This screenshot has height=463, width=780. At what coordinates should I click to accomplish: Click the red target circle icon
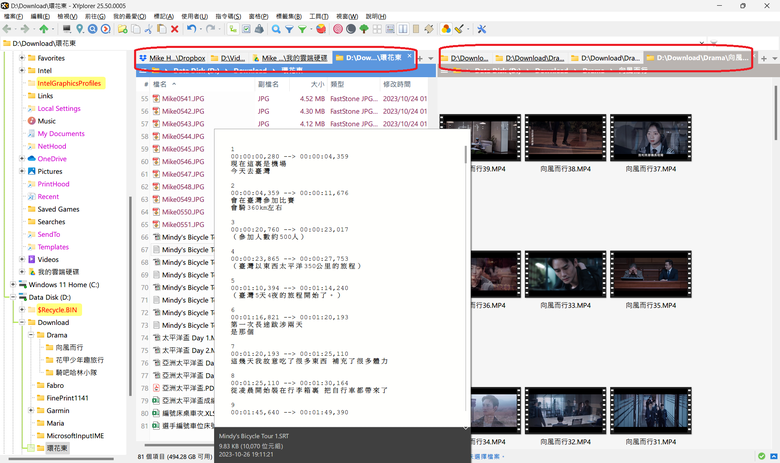click(338, 29)
